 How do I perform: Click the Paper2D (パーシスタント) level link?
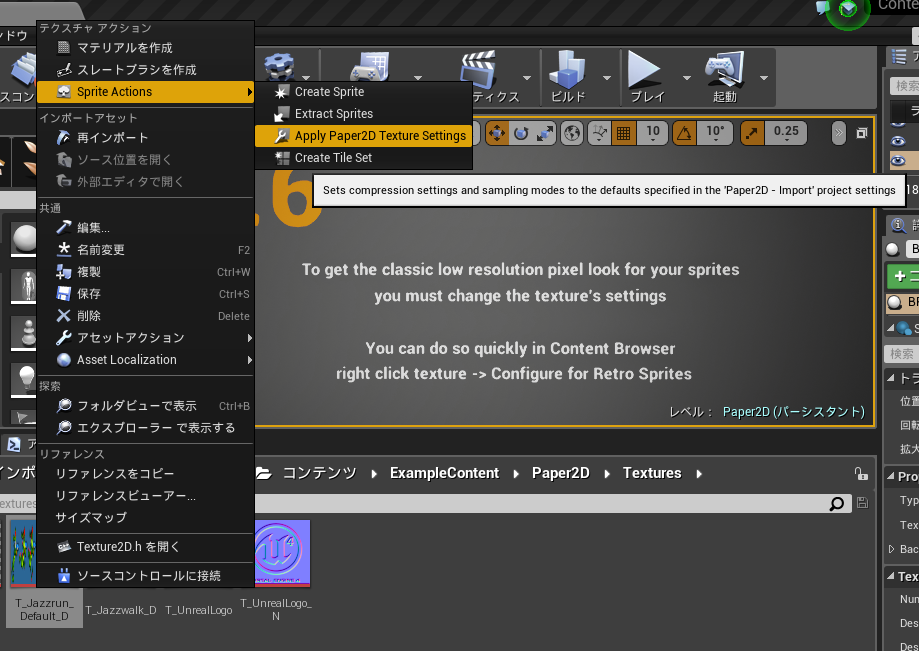click(x=794, y=412)
